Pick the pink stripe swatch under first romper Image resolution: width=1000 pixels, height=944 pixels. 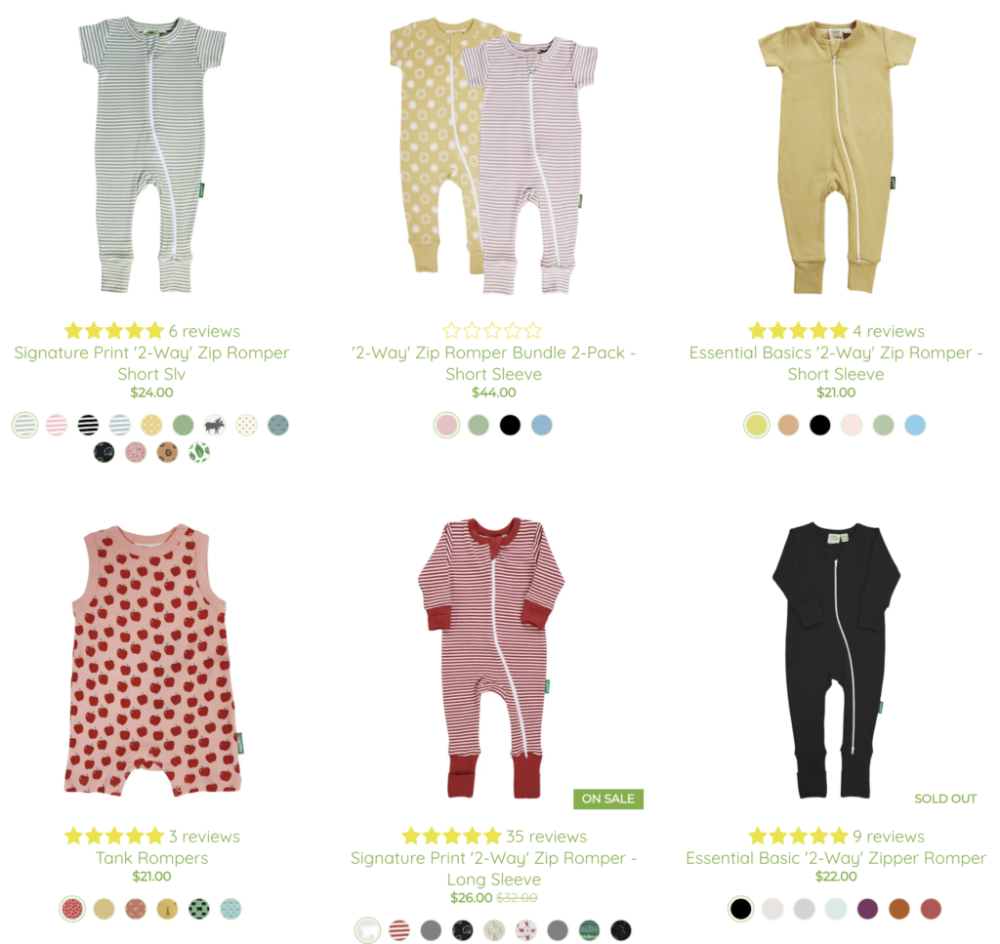click(57, 425)
